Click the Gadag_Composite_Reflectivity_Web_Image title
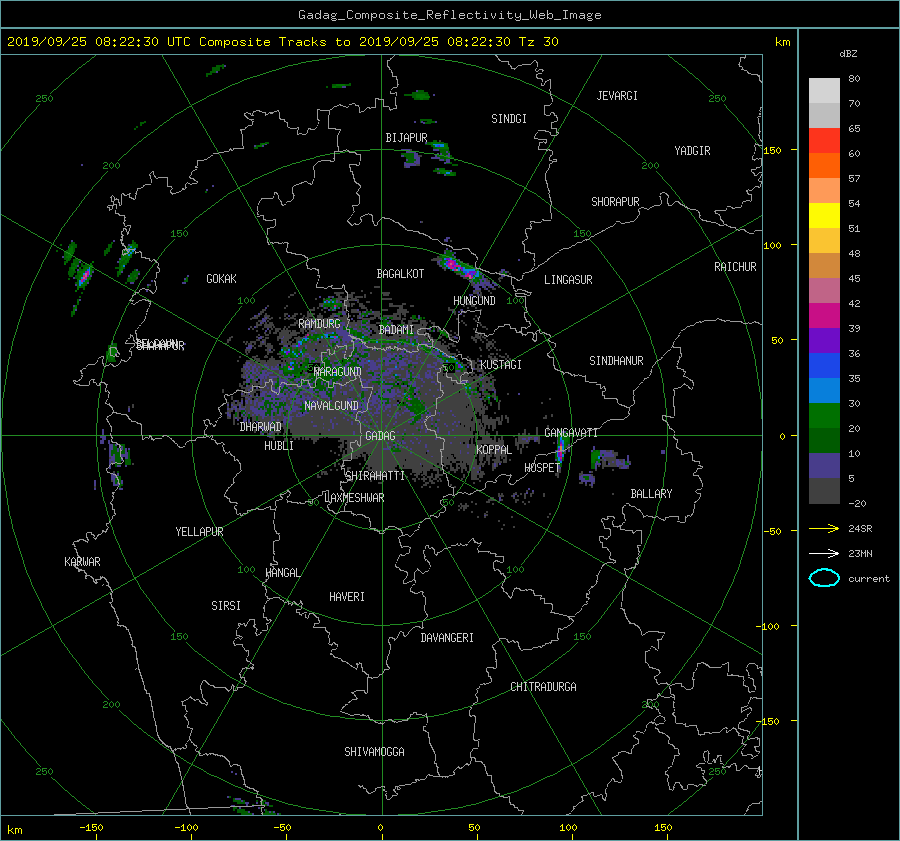900x841 pixels. [449, 15]
